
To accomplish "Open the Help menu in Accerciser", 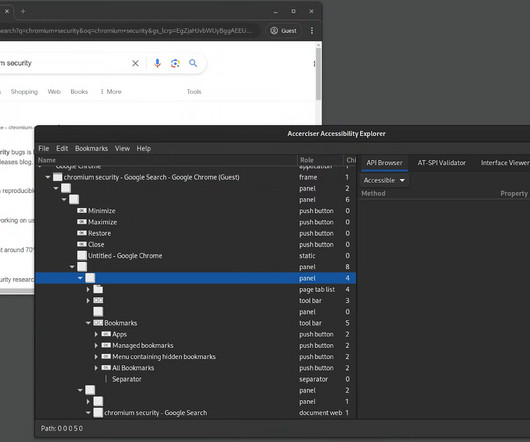I will pos(144,148).
